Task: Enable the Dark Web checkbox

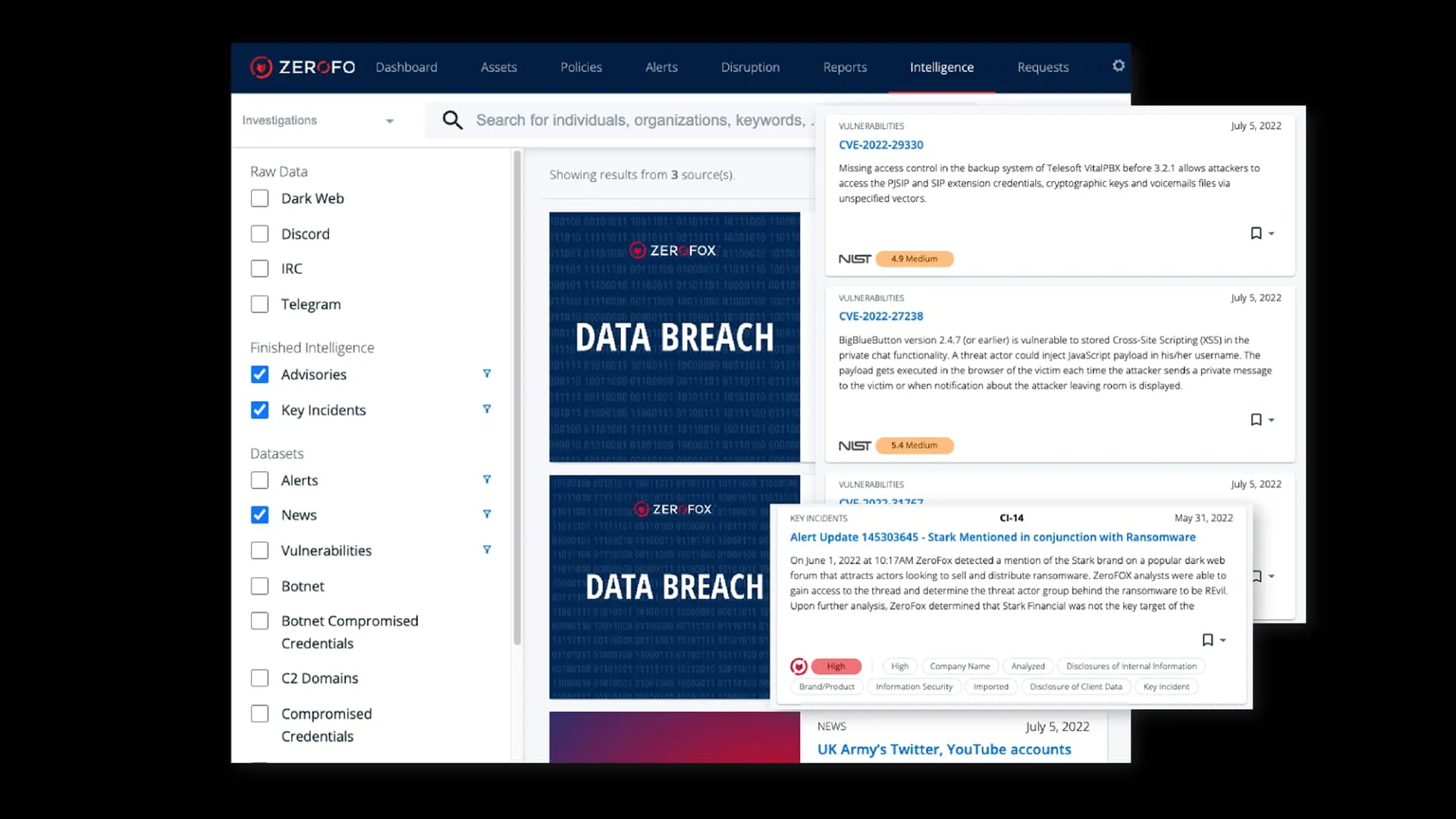Action: tap(259, 199)
